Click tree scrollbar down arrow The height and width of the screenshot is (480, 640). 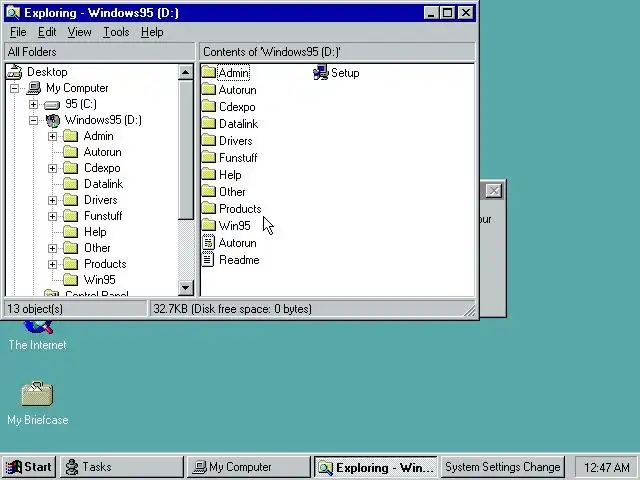pos(185,288)
